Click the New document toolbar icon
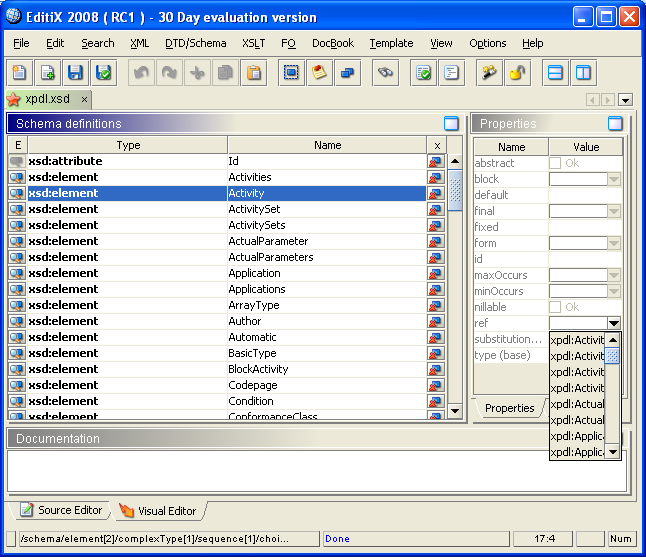 (19, 73)
